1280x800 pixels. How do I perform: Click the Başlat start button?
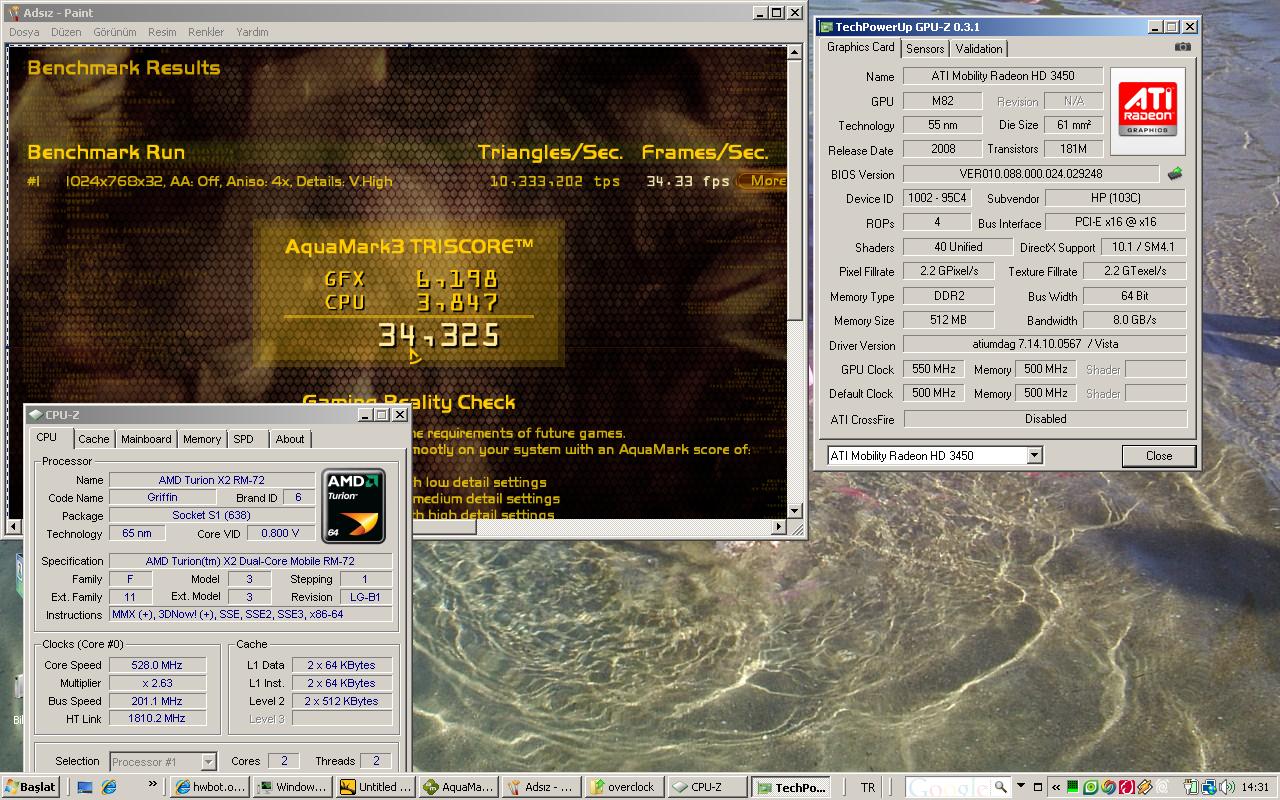(x=30, y=787)
